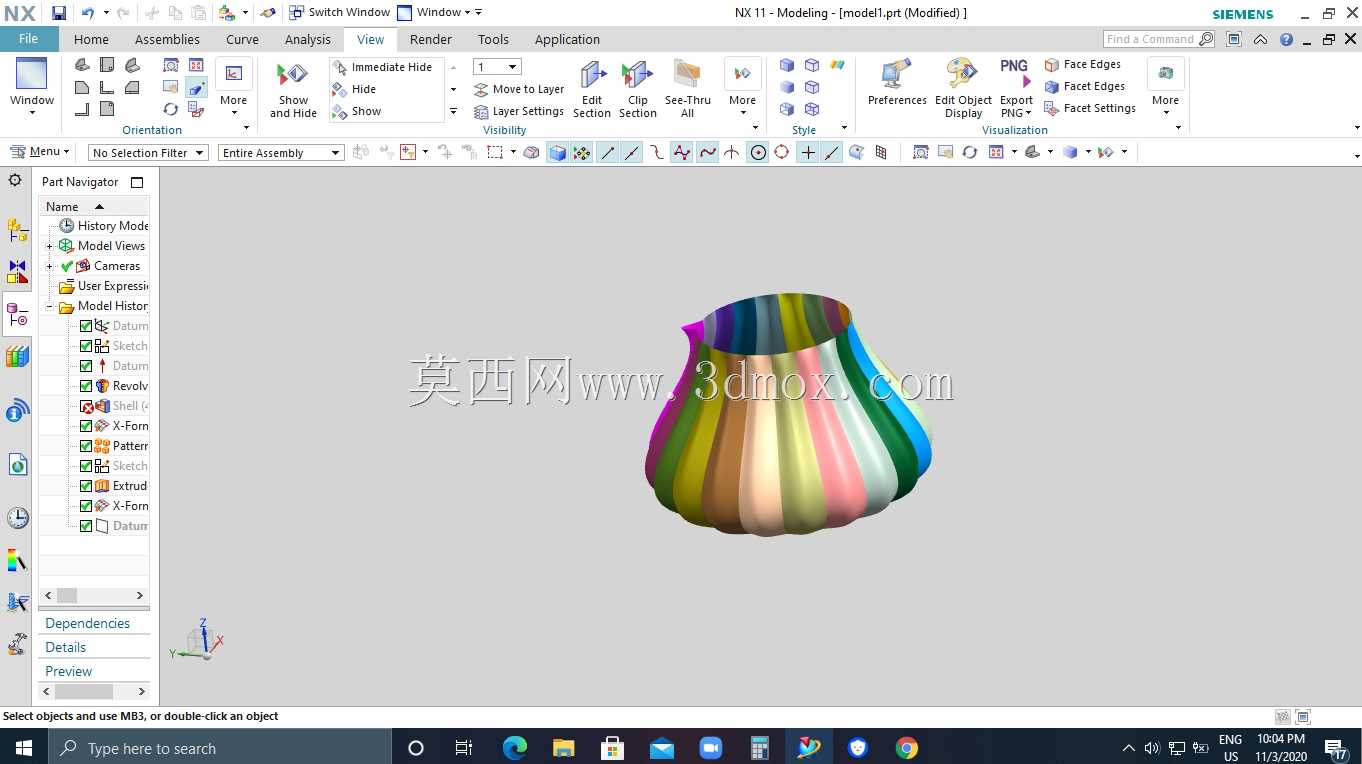Uncheck the Pattern feature checkbox
The width and height of the screenshot is (1362, 764).
pos(86,446)
